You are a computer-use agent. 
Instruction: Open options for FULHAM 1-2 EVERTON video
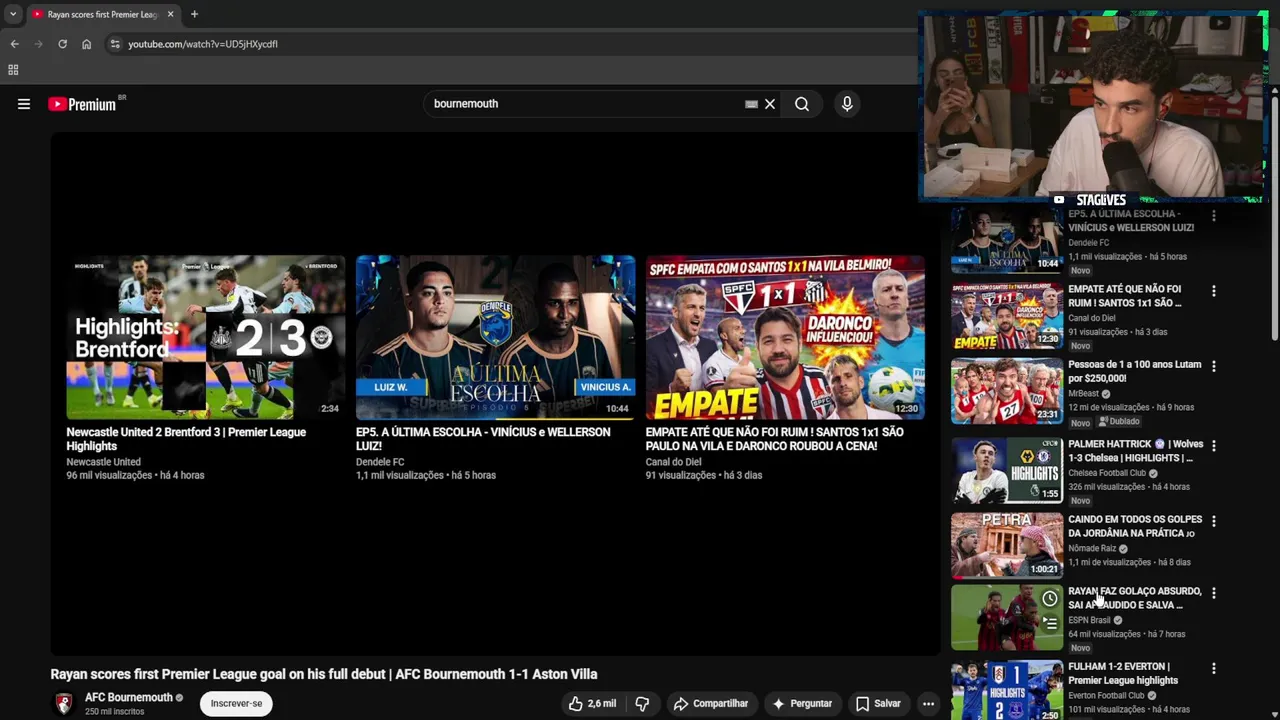pos(1214,668)
